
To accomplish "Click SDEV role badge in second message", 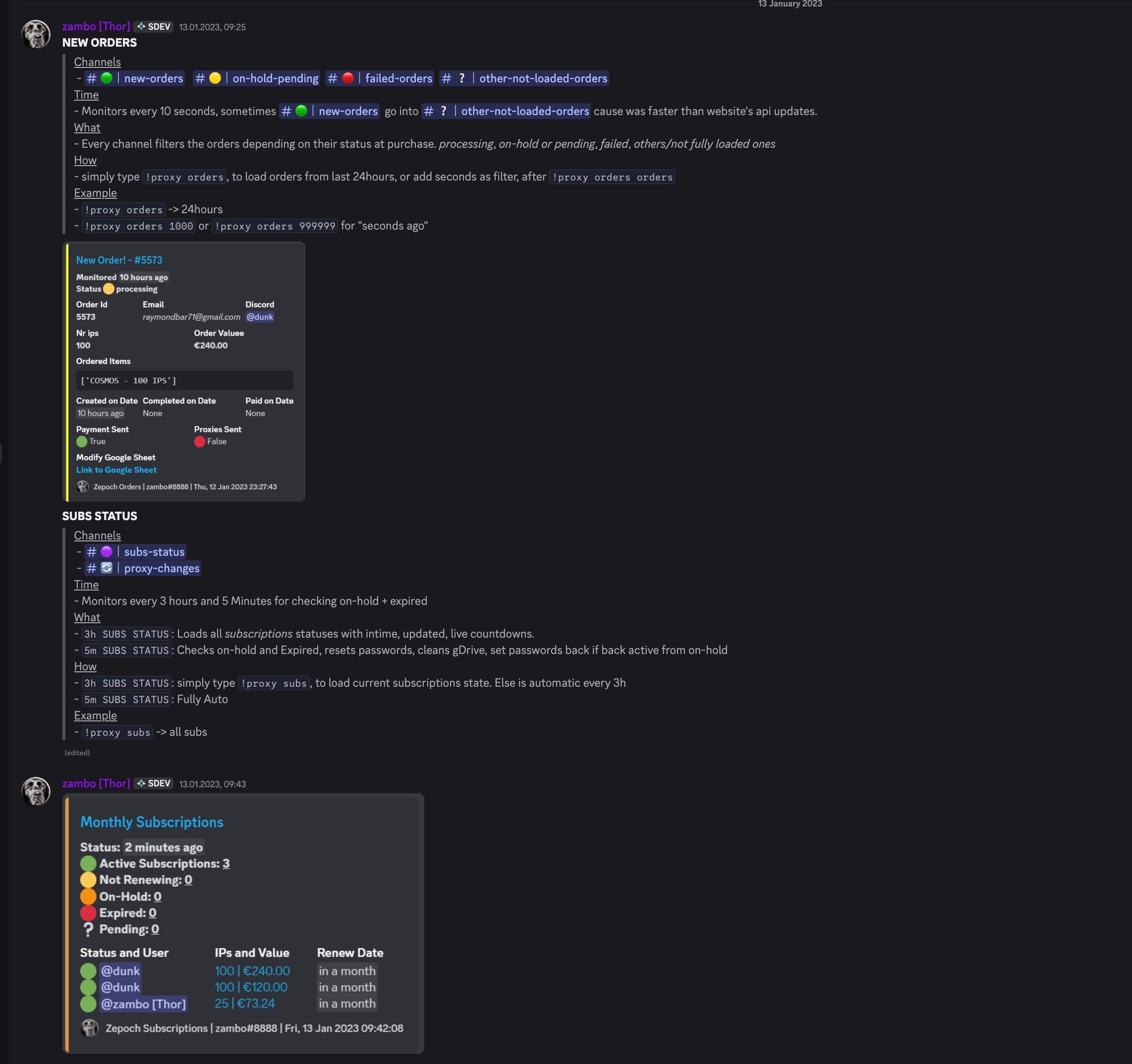I will (x=153, y=784).
